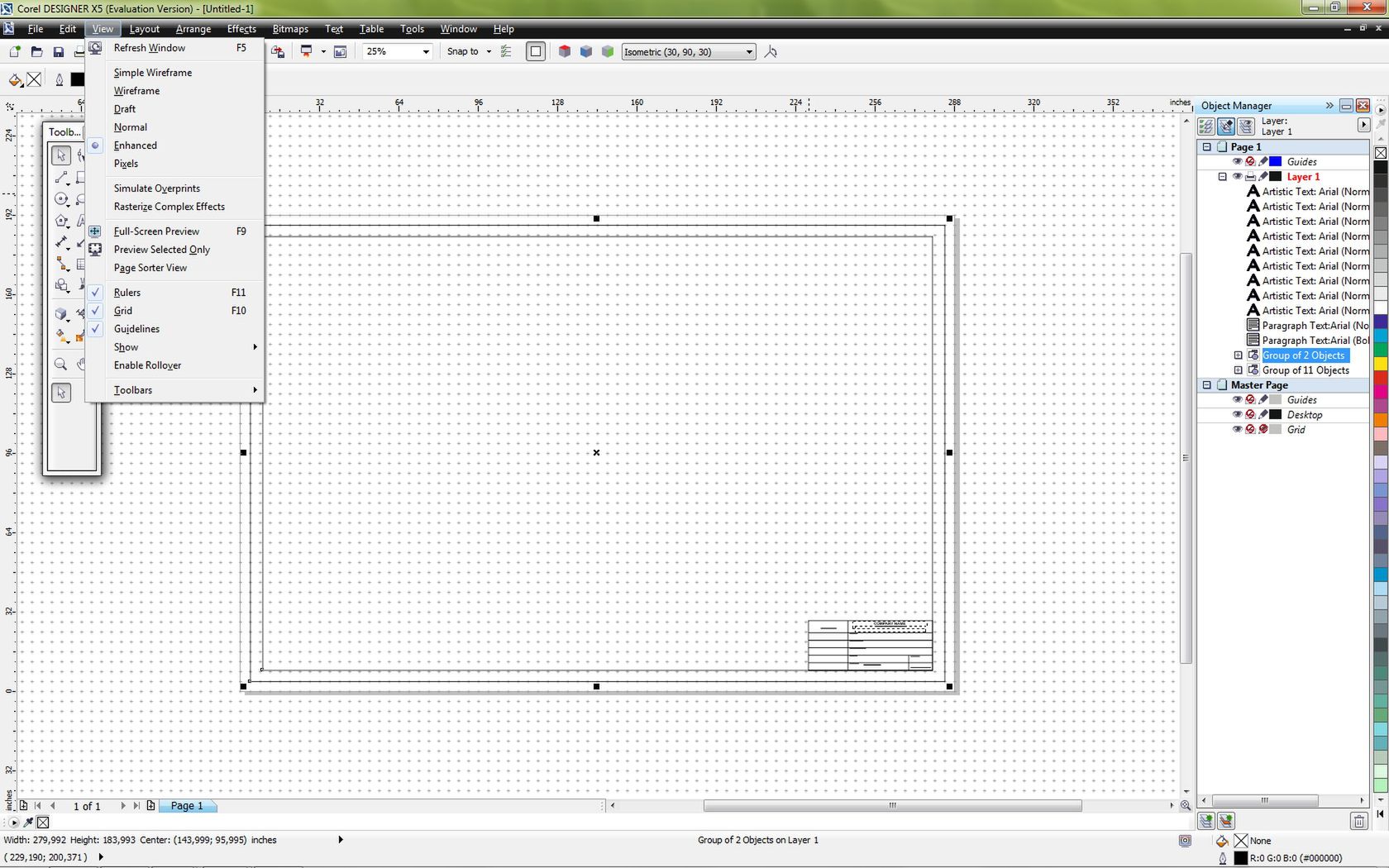This screenshot has height=868, width=1389.
Task: Click the New document icon
Action: point(15,52)
